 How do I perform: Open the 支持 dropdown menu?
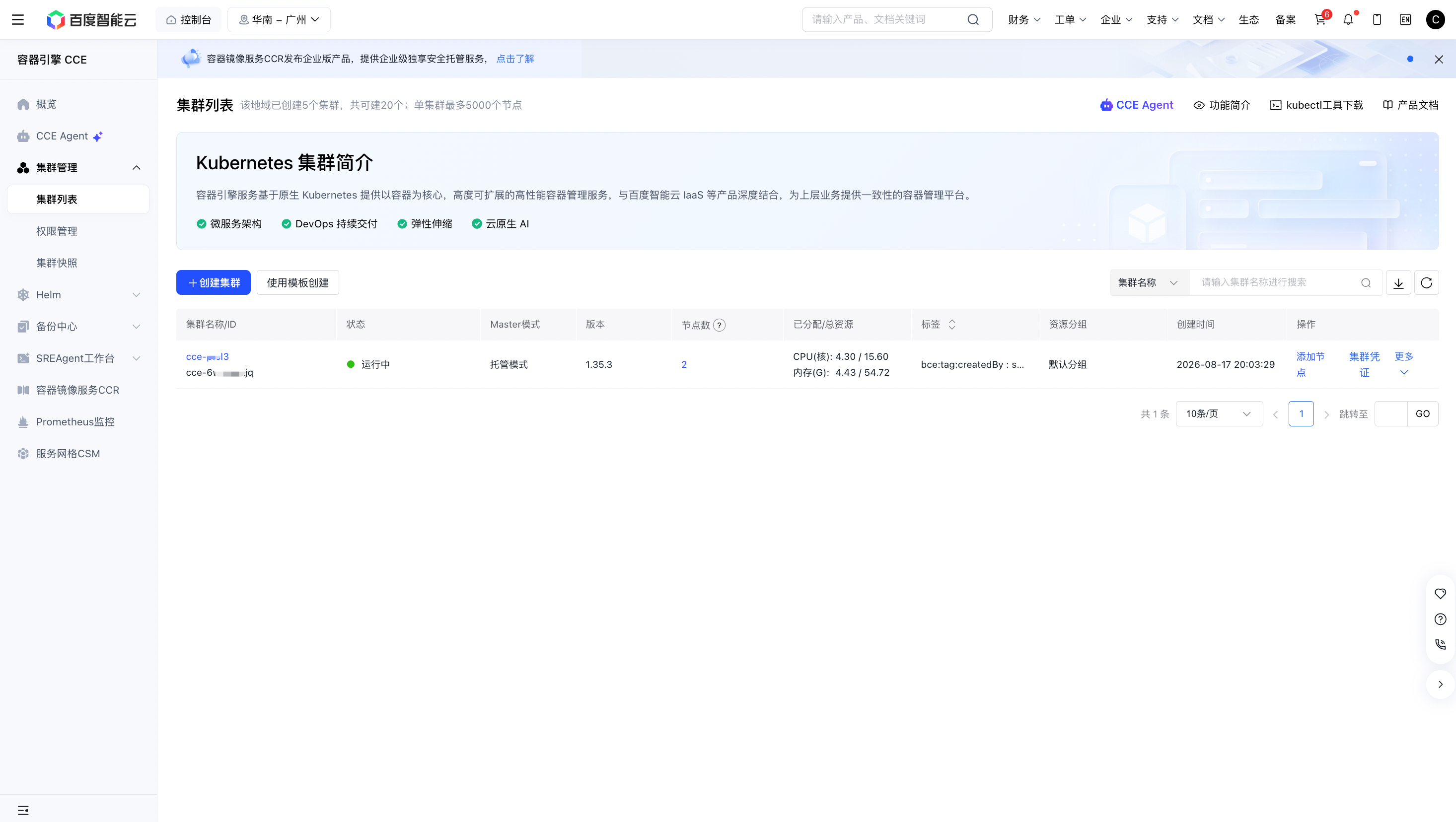coord(1163,20)
